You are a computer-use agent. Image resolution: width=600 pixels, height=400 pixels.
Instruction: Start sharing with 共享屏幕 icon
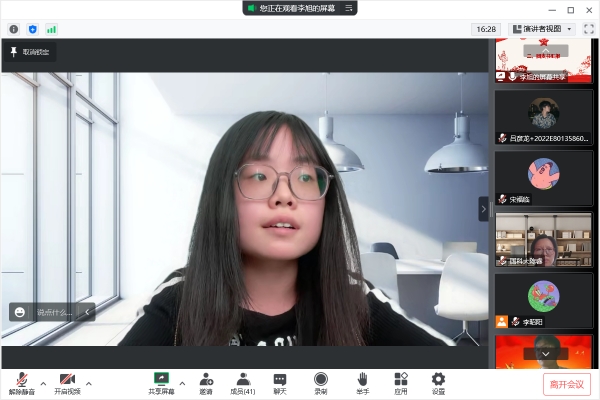(x=161, y=383)
